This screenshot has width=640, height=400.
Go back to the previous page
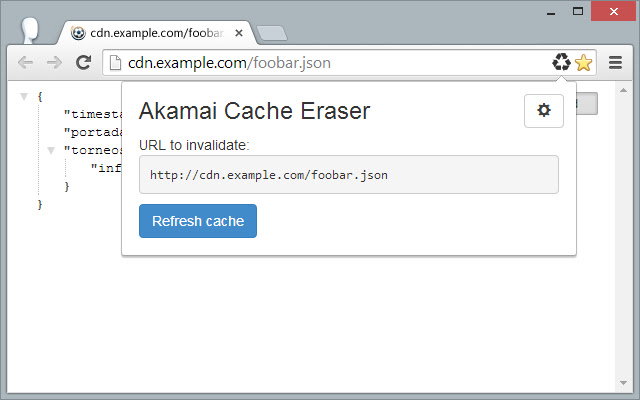click(26, 63)
